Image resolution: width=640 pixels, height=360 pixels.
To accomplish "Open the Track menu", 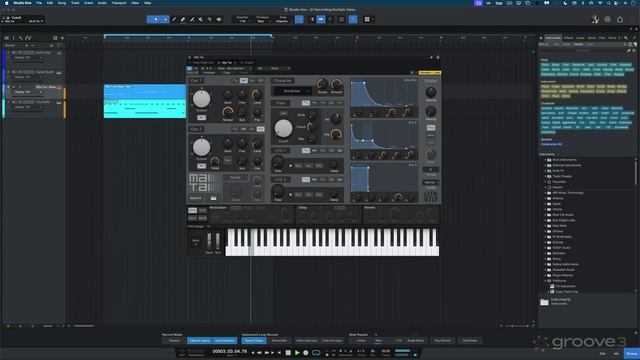I will pyautogui.click(x=75, y=3).
